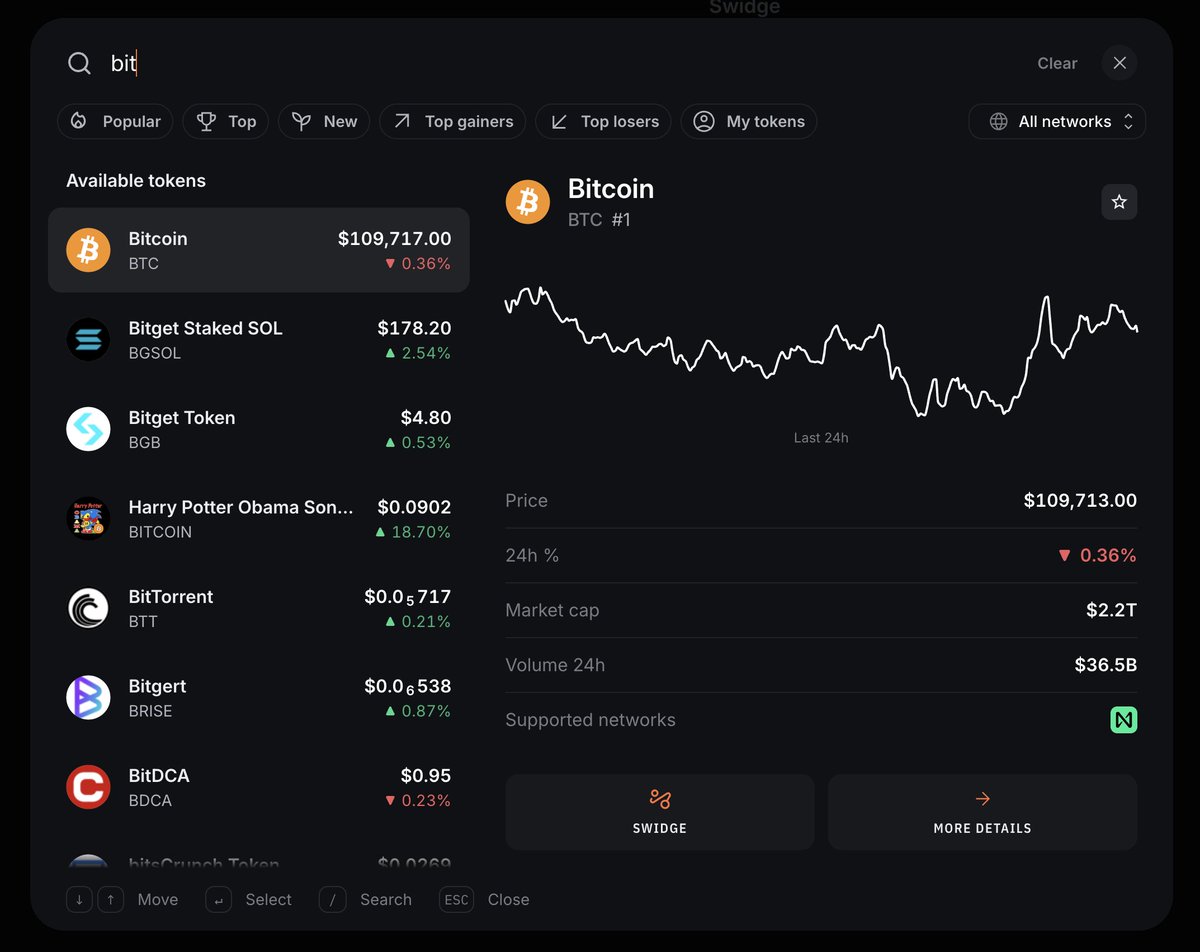Open My tokens filter

749,121
